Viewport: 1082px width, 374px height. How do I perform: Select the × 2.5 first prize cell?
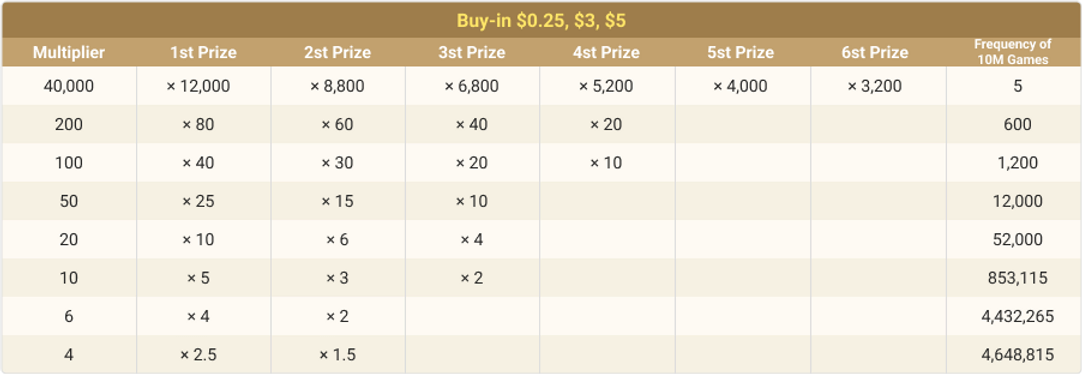198,355
